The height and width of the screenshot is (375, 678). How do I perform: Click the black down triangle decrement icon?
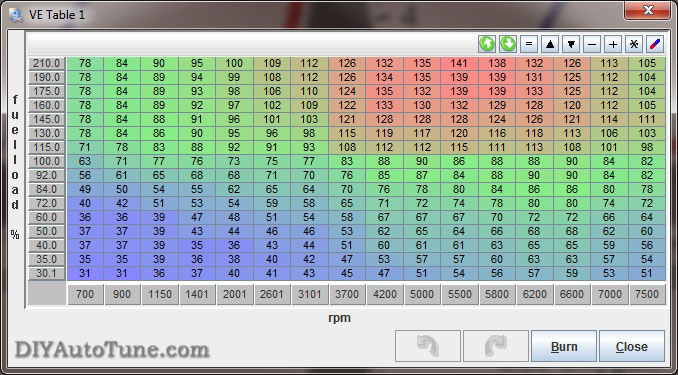tap(571, 44)
